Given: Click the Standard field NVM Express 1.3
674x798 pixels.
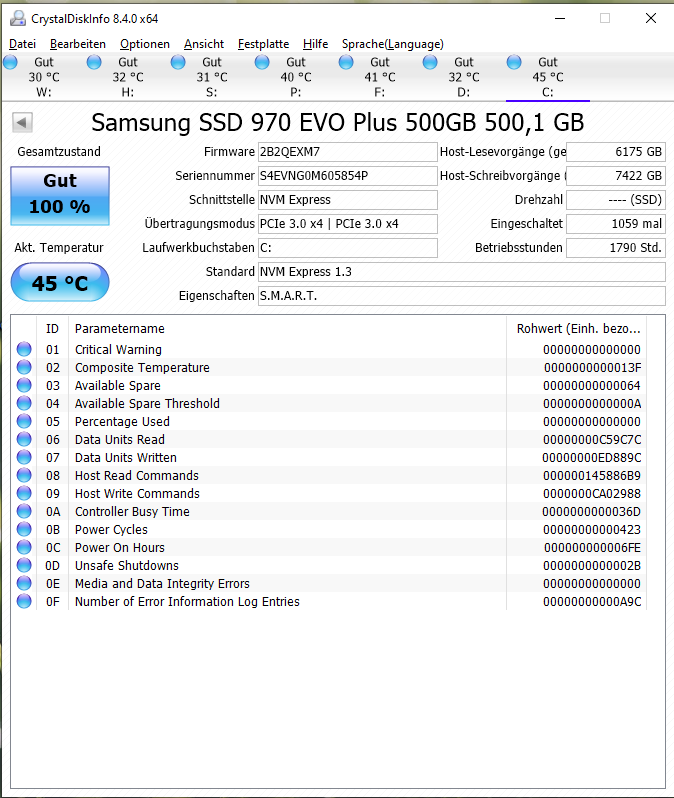Looking at the screenshot, I should tap(462, 272).
